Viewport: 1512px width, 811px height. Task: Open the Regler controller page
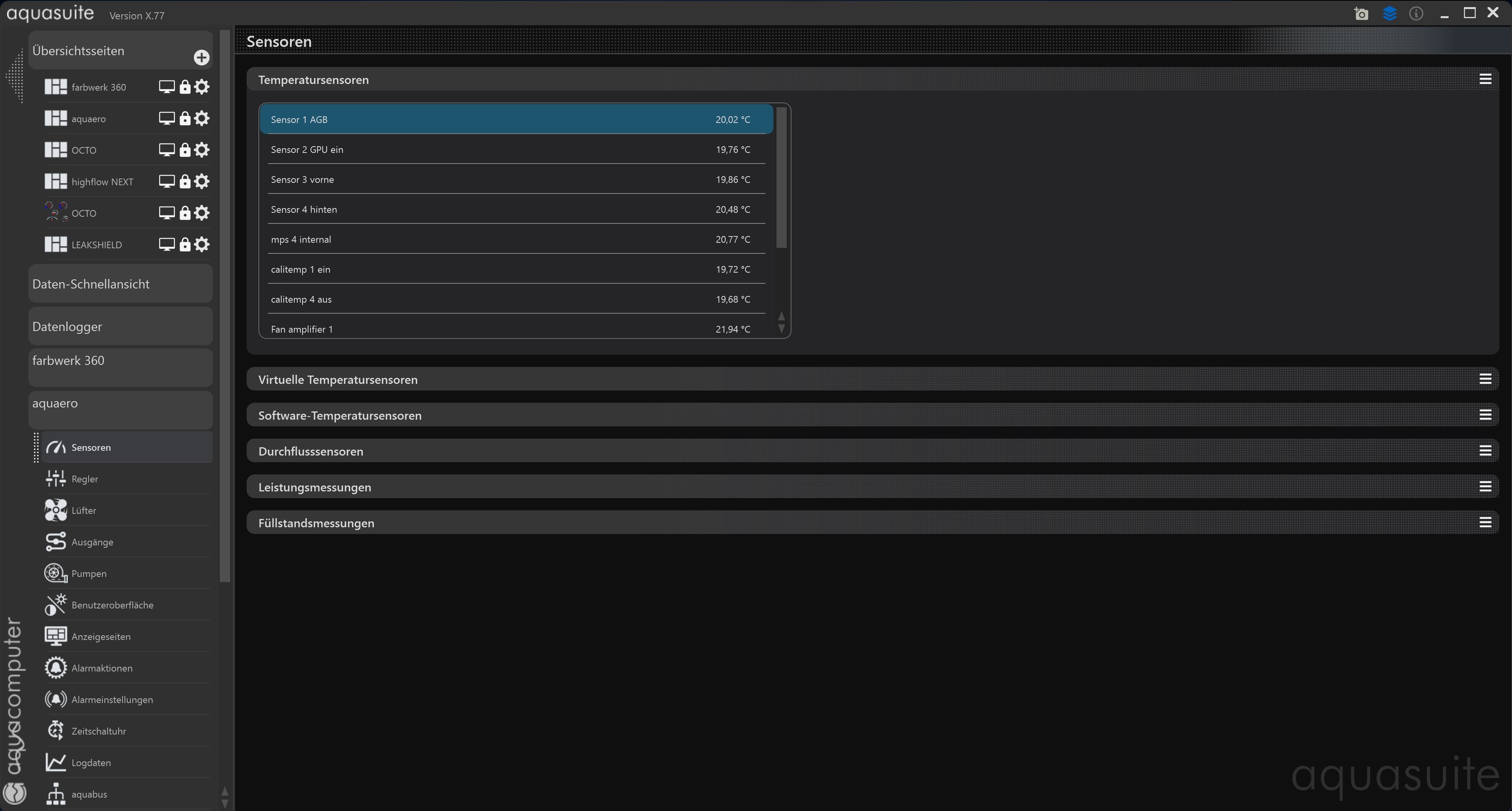127,479
